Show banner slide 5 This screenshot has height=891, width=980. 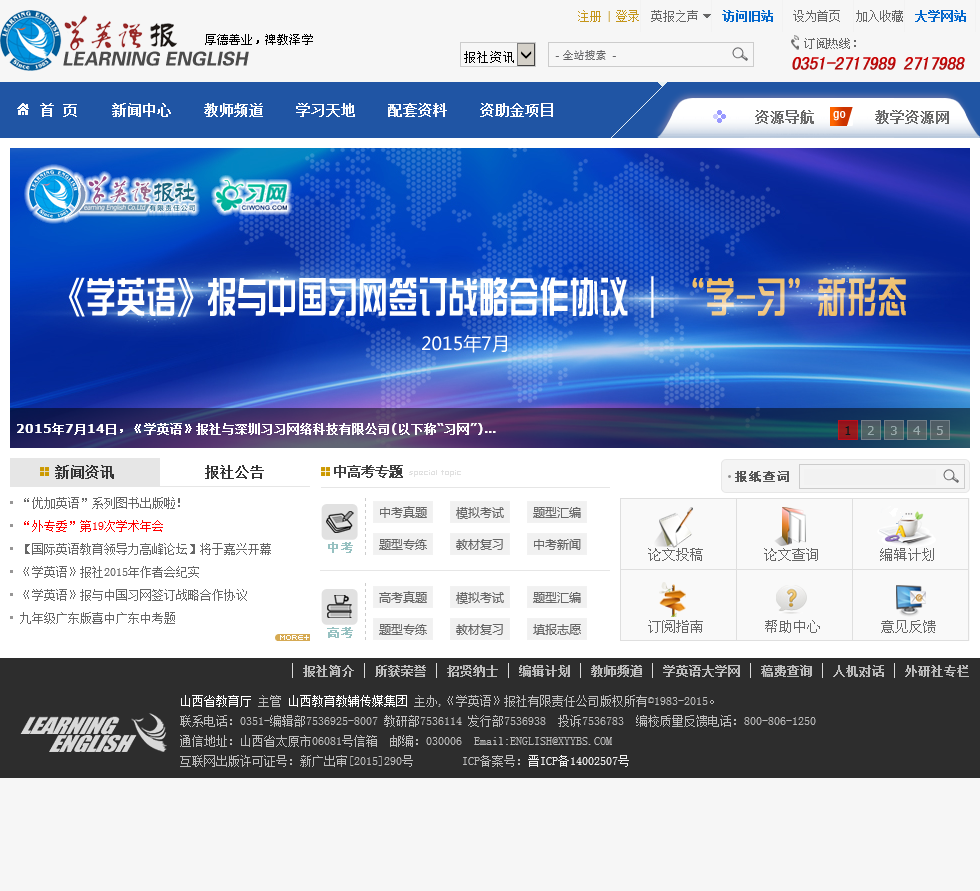(x=940, y=430)
